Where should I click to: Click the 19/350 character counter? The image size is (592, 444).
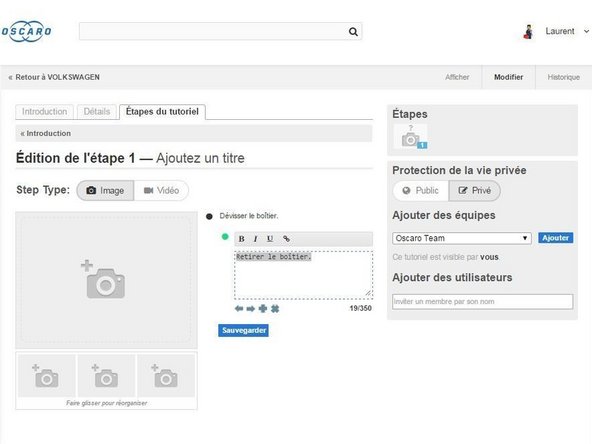pyautogui.click(x=361, y=308)
